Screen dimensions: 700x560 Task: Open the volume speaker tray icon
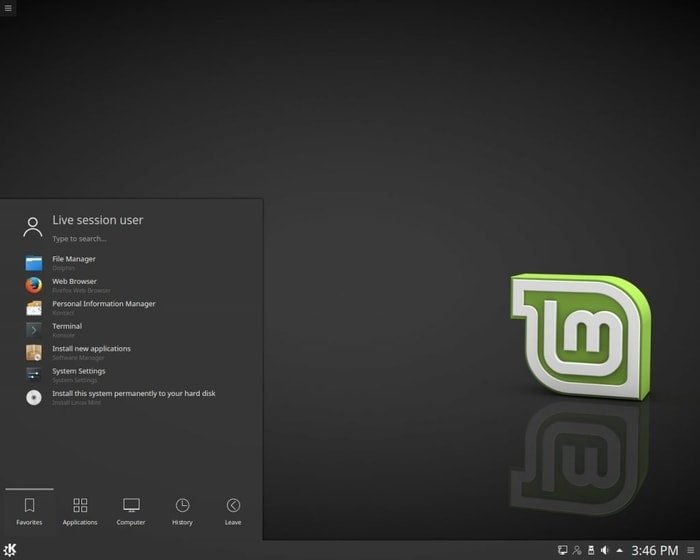pos(605,550)
